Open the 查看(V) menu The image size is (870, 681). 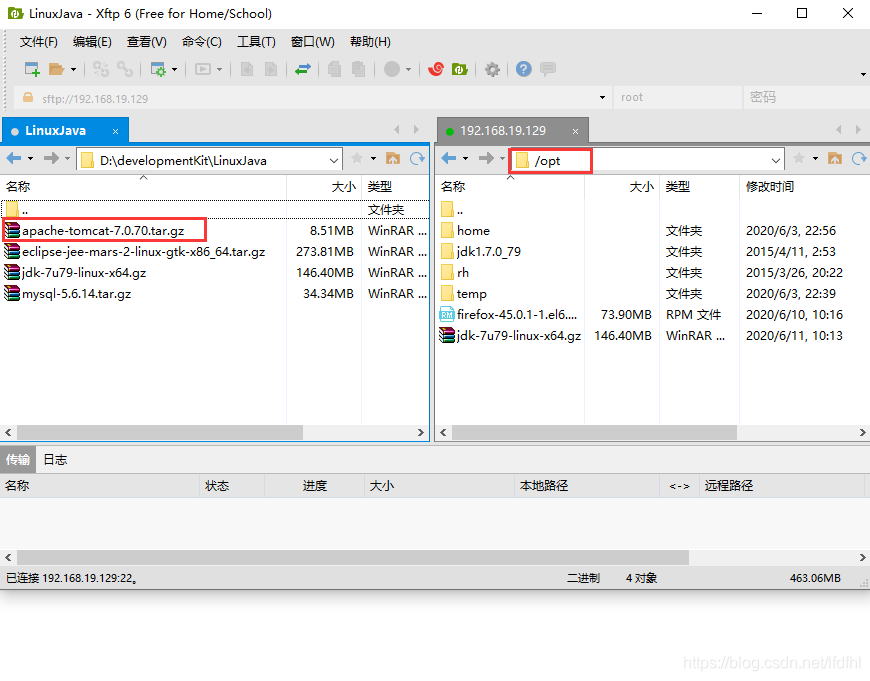pos(146,42)
